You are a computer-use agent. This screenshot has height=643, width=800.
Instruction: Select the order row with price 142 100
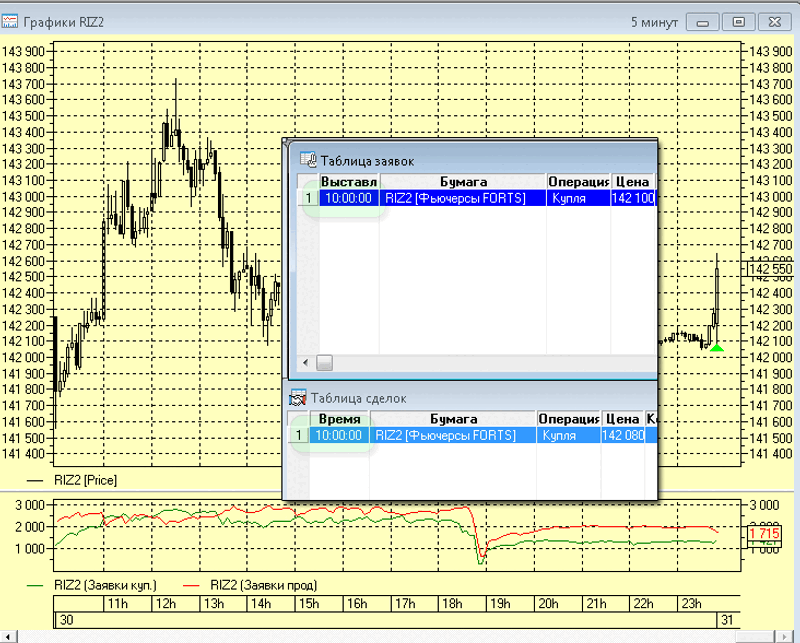coord(462,198)
